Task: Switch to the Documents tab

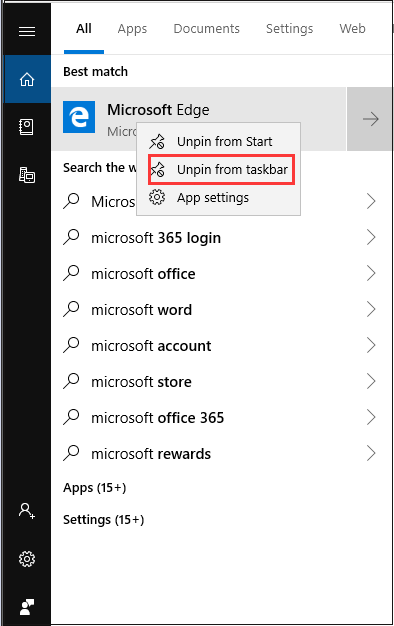Action: click(x=206, y=29)
